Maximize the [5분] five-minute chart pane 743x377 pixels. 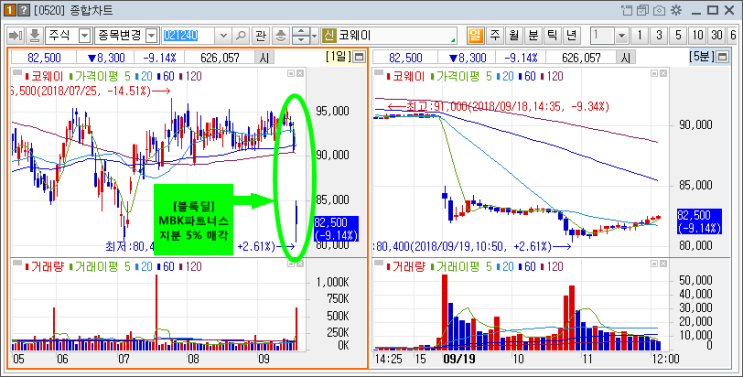click(722, 57)
